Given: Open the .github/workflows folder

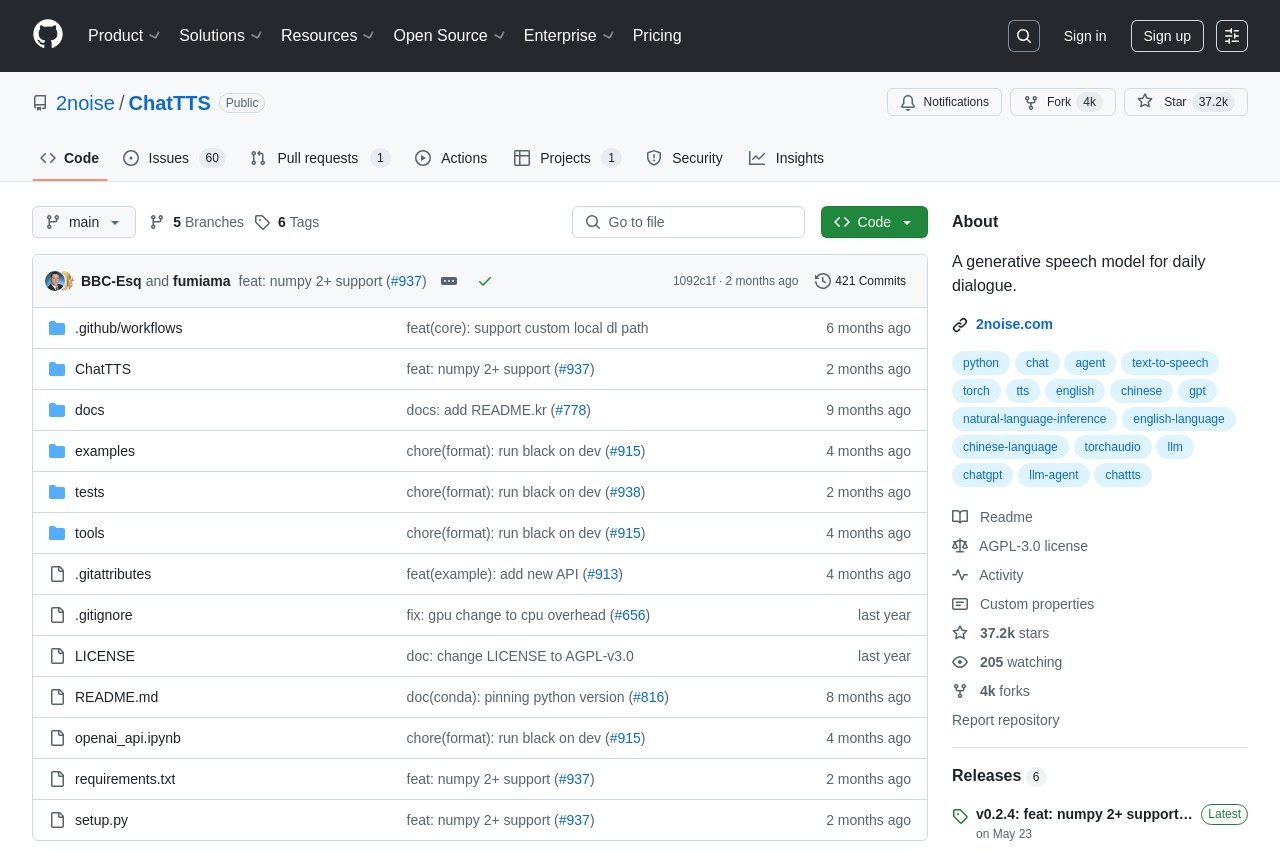Looking at the screenshot, I should (128, 328).
